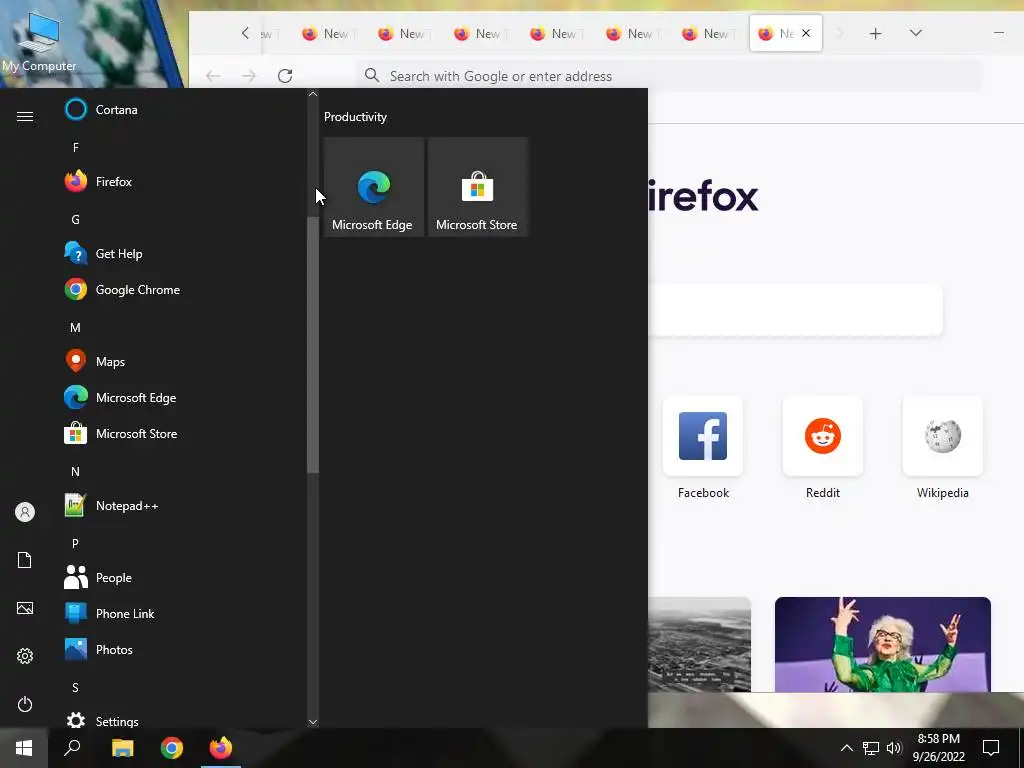Reload the Firefox page
1024x768 pixels.
tap(285, 76)
